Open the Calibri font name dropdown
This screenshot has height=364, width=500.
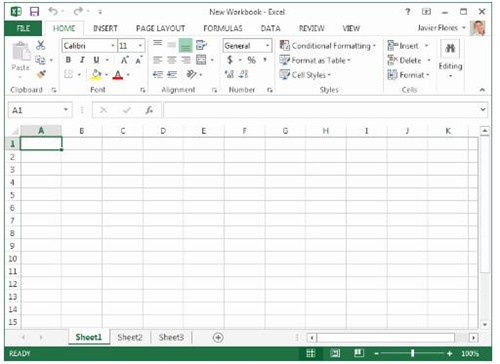[113, 46]
